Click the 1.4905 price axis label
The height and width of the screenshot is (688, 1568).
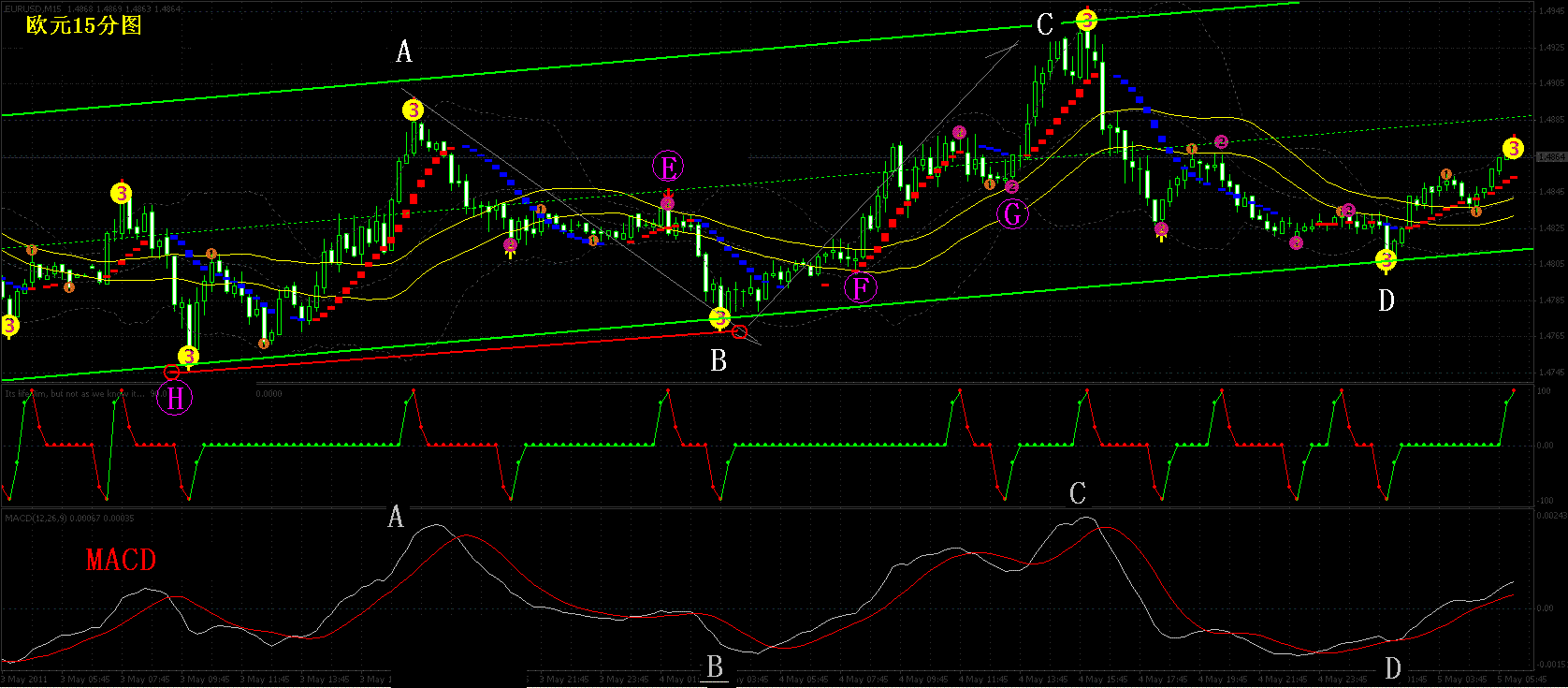tap(1551, 83)
